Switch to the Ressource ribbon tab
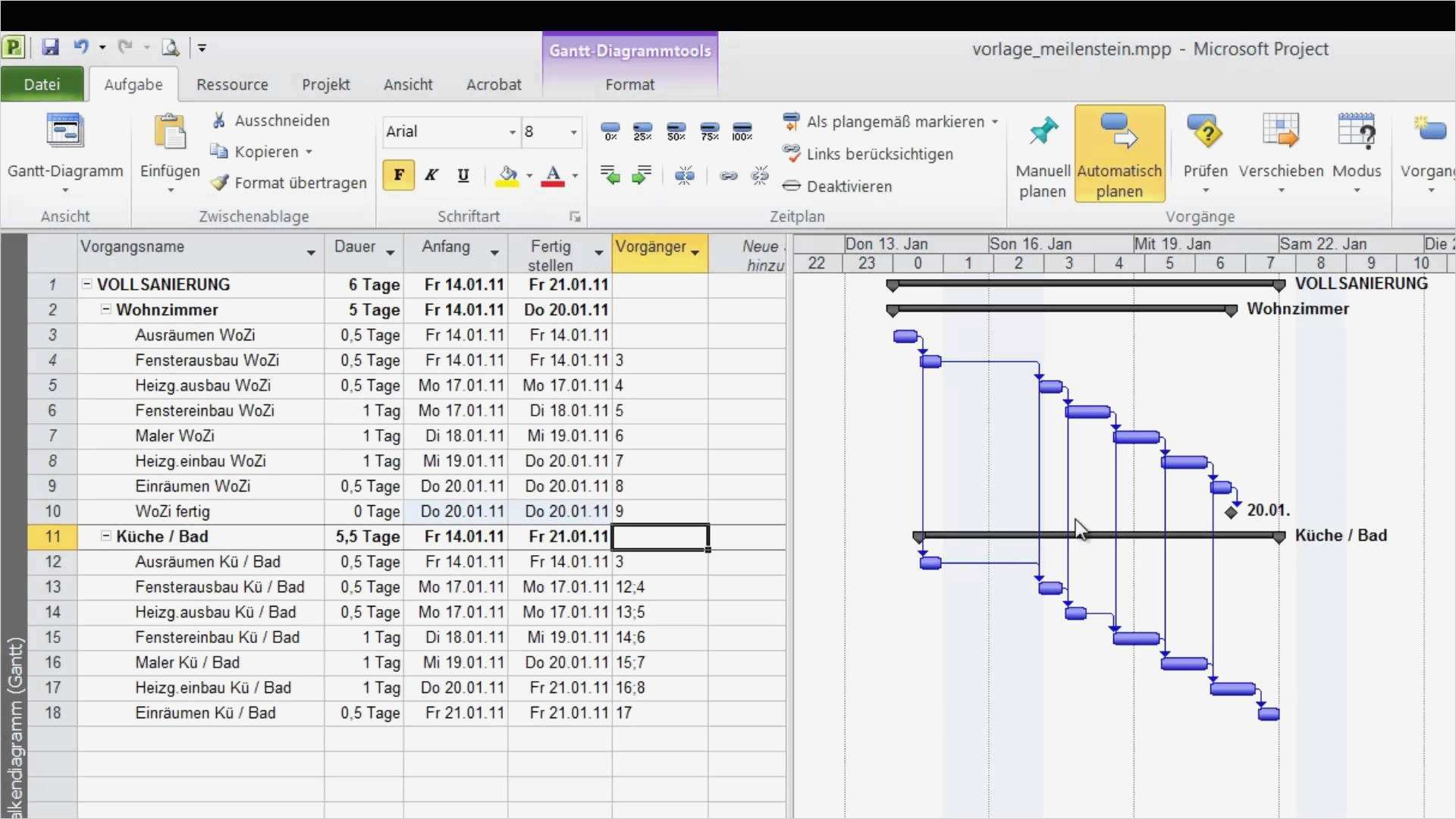This screenshot has width=1456, height=819. pos(232,84)
